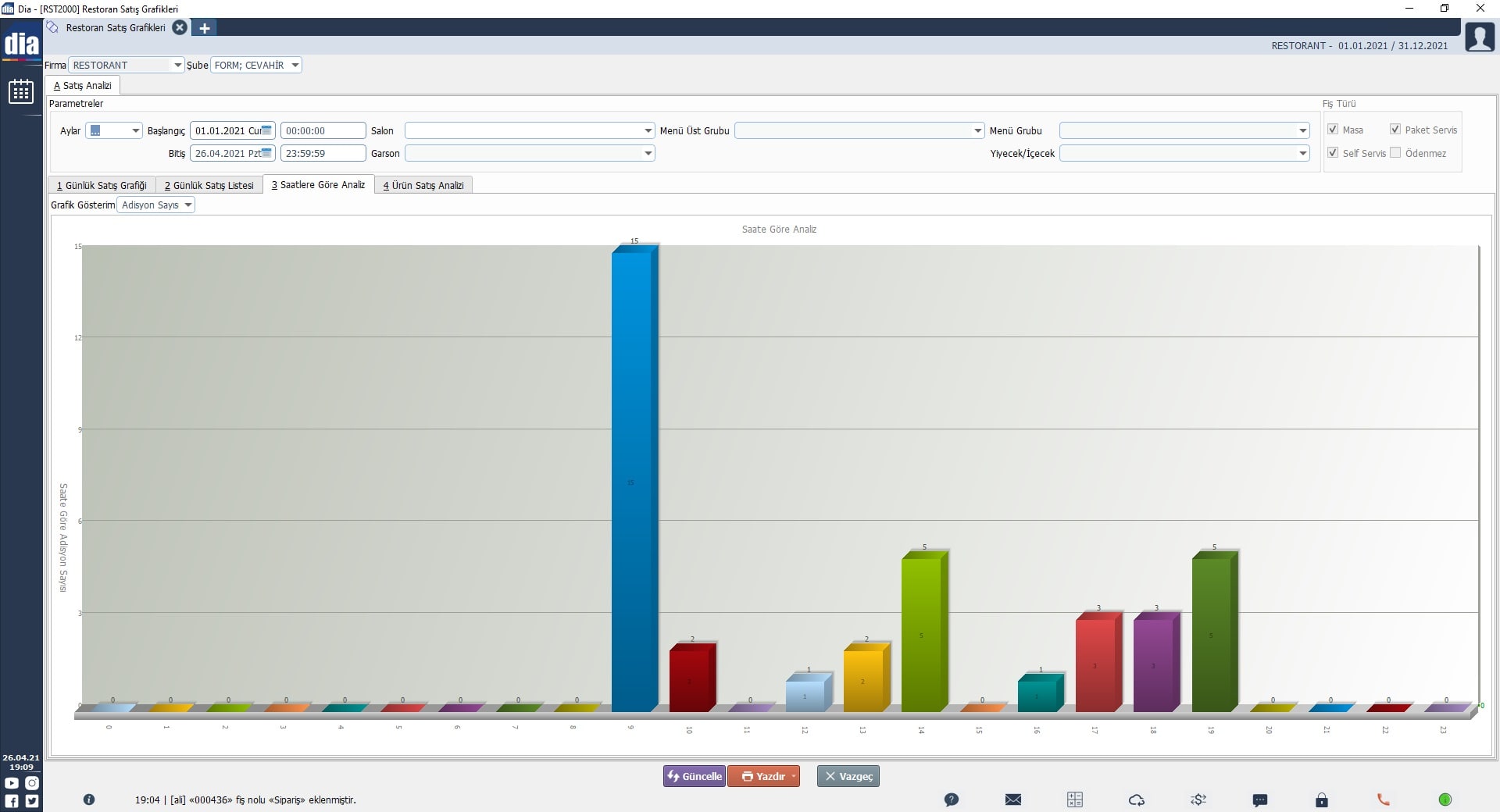Click the Bitiş time field
The image size is (1500, 812).
(323, 153)
